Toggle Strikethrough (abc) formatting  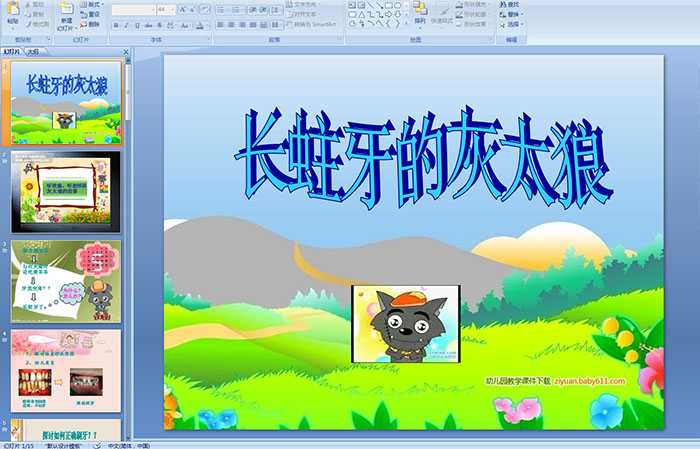point(149,25)
